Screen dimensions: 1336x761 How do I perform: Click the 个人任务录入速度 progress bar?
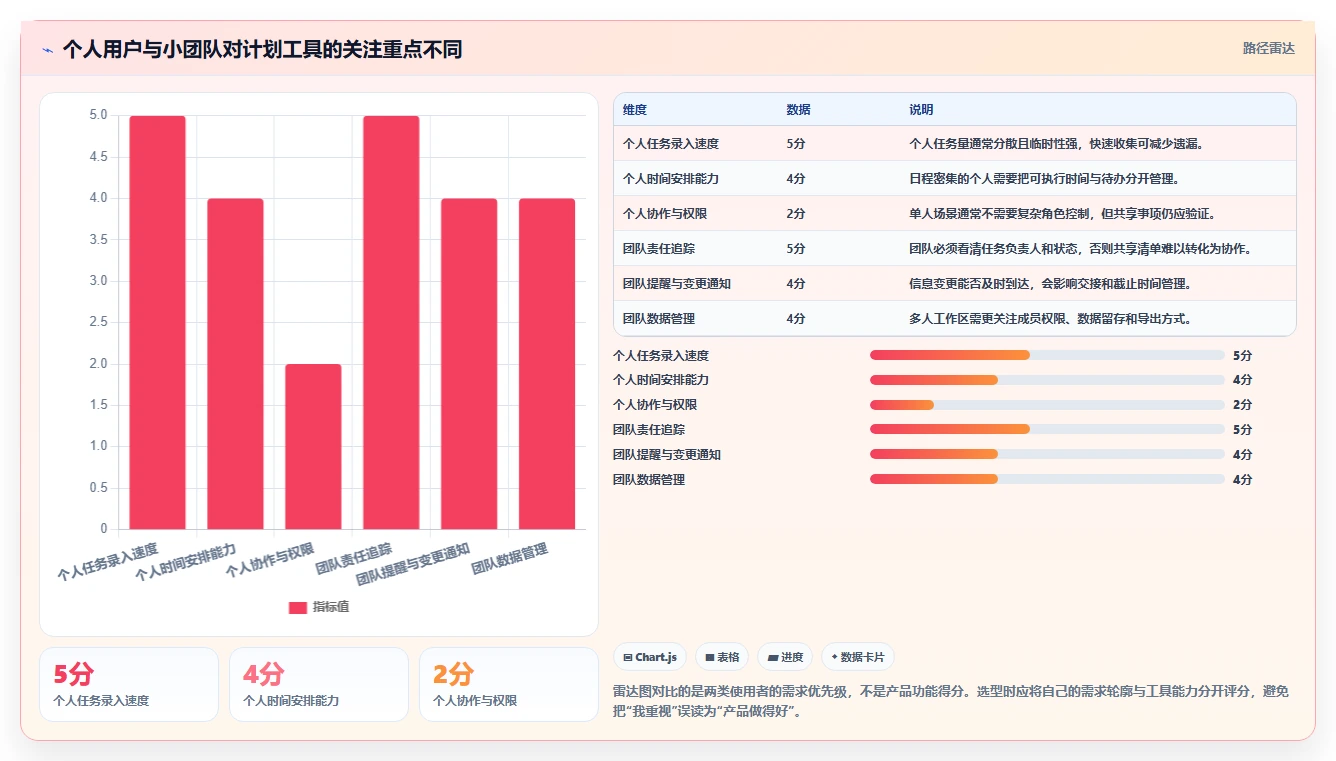(x=1047, y=355)
